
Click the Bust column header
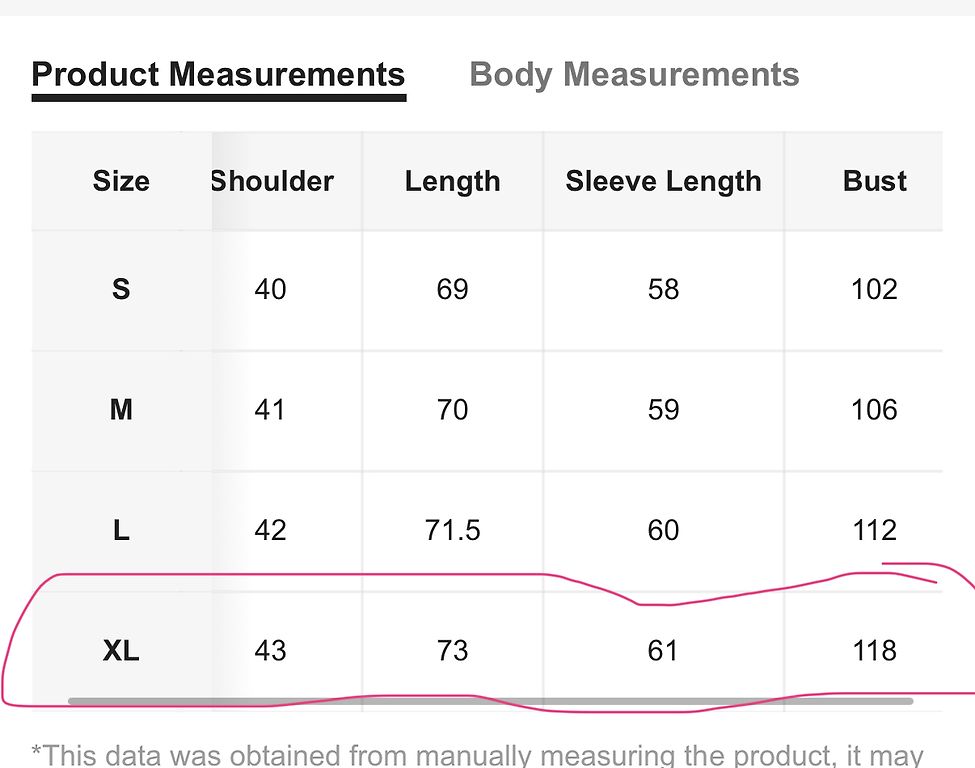click(874, 181)
